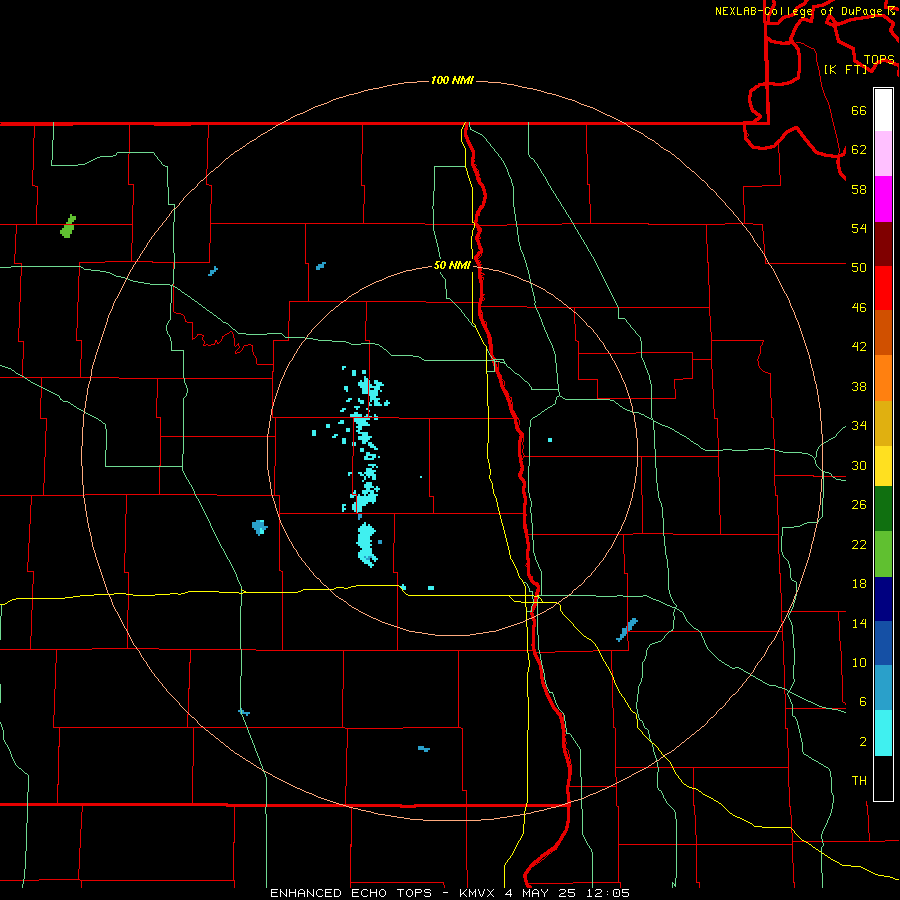Click the bright red 46-50 legend swatch
Image resolution: width=900 pixels, height=900 pixels.
coord(883,288)
